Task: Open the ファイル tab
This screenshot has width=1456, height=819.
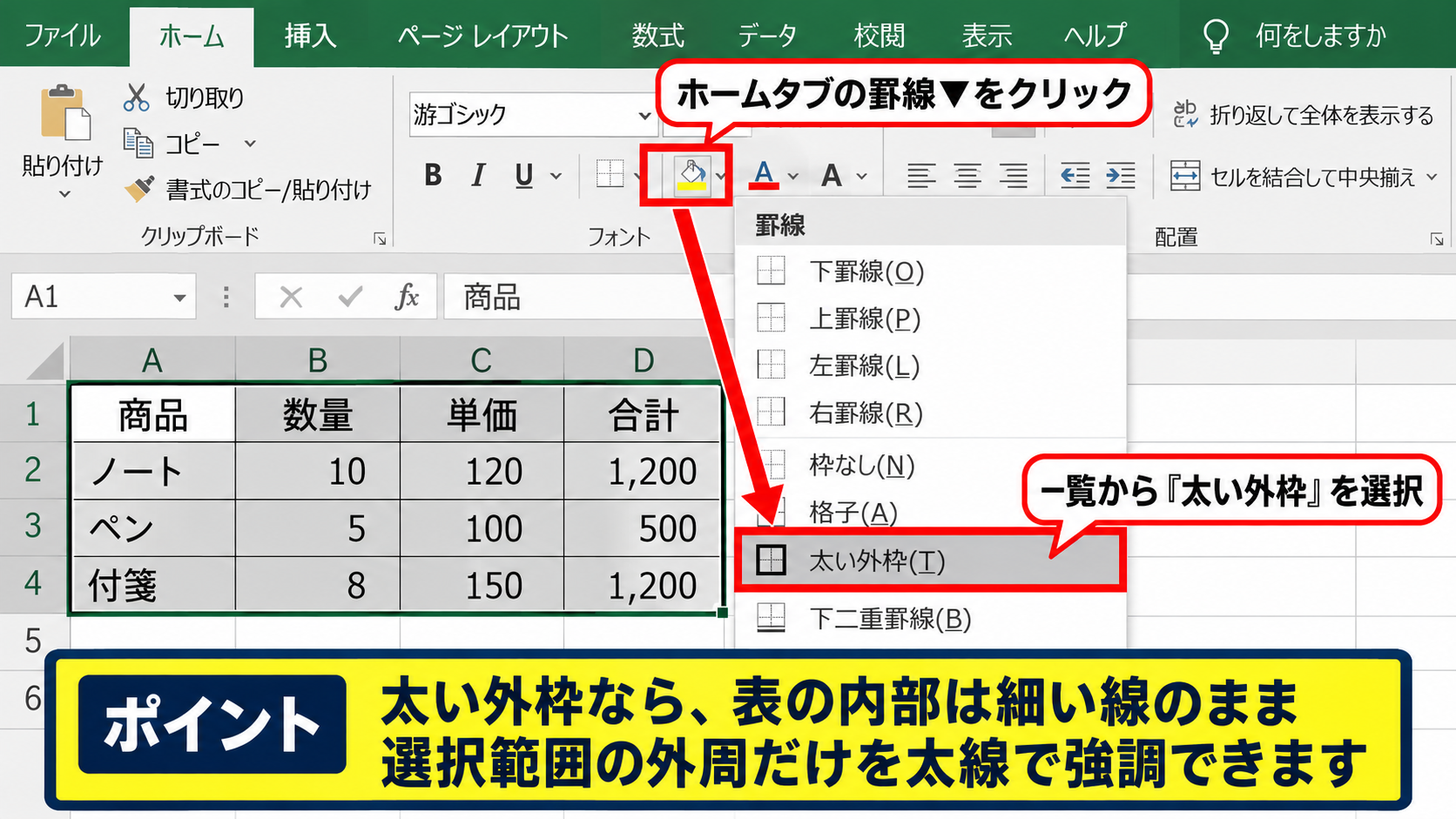Action: point(62,36)
